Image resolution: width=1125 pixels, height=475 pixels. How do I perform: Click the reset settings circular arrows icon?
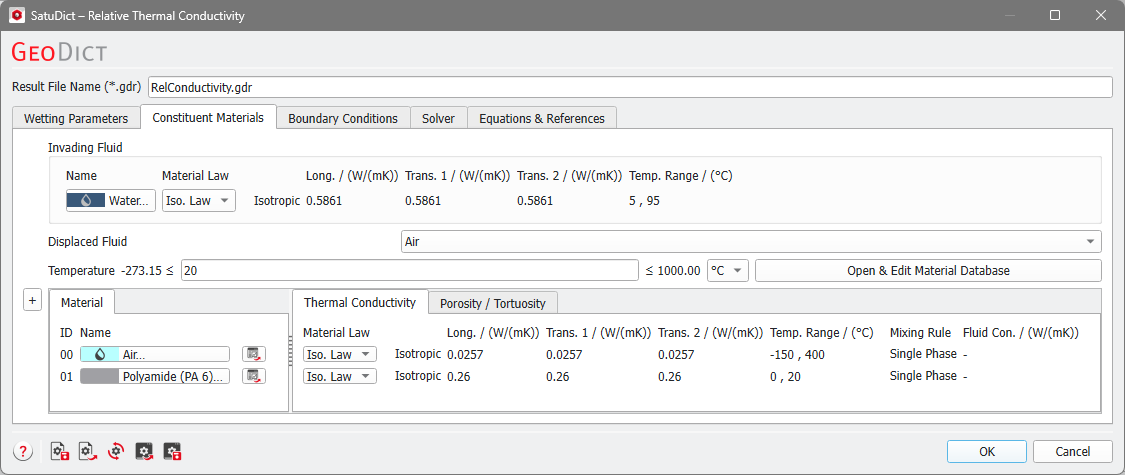(116, 451)
